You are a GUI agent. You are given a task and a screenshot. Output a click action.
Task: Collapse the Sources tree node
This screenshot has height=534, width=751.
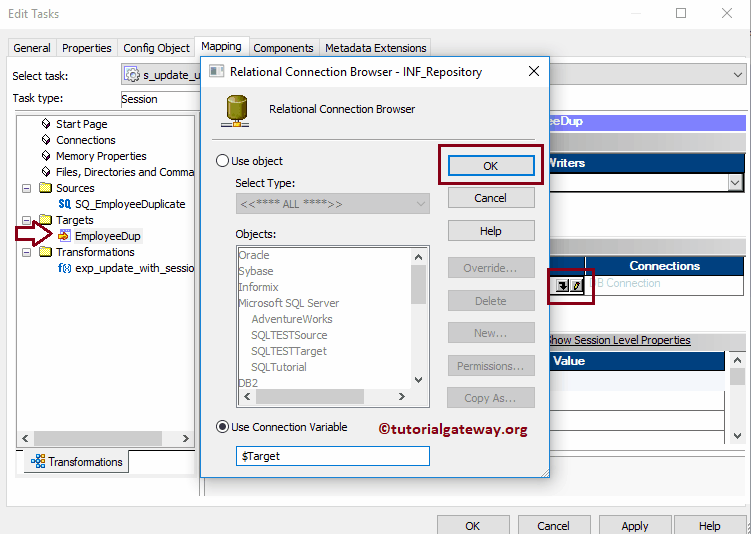pos(27,188)
